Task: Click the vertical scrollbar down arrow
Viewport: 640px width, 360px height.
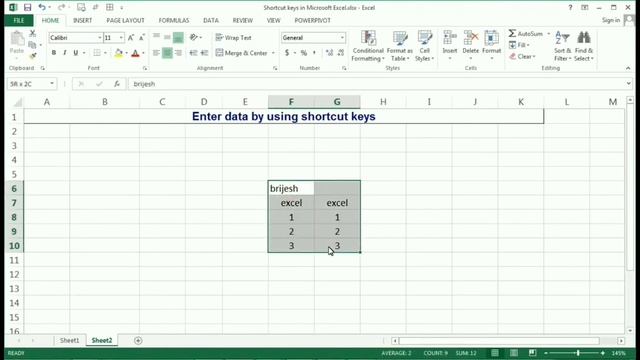Action: [630, 331]
